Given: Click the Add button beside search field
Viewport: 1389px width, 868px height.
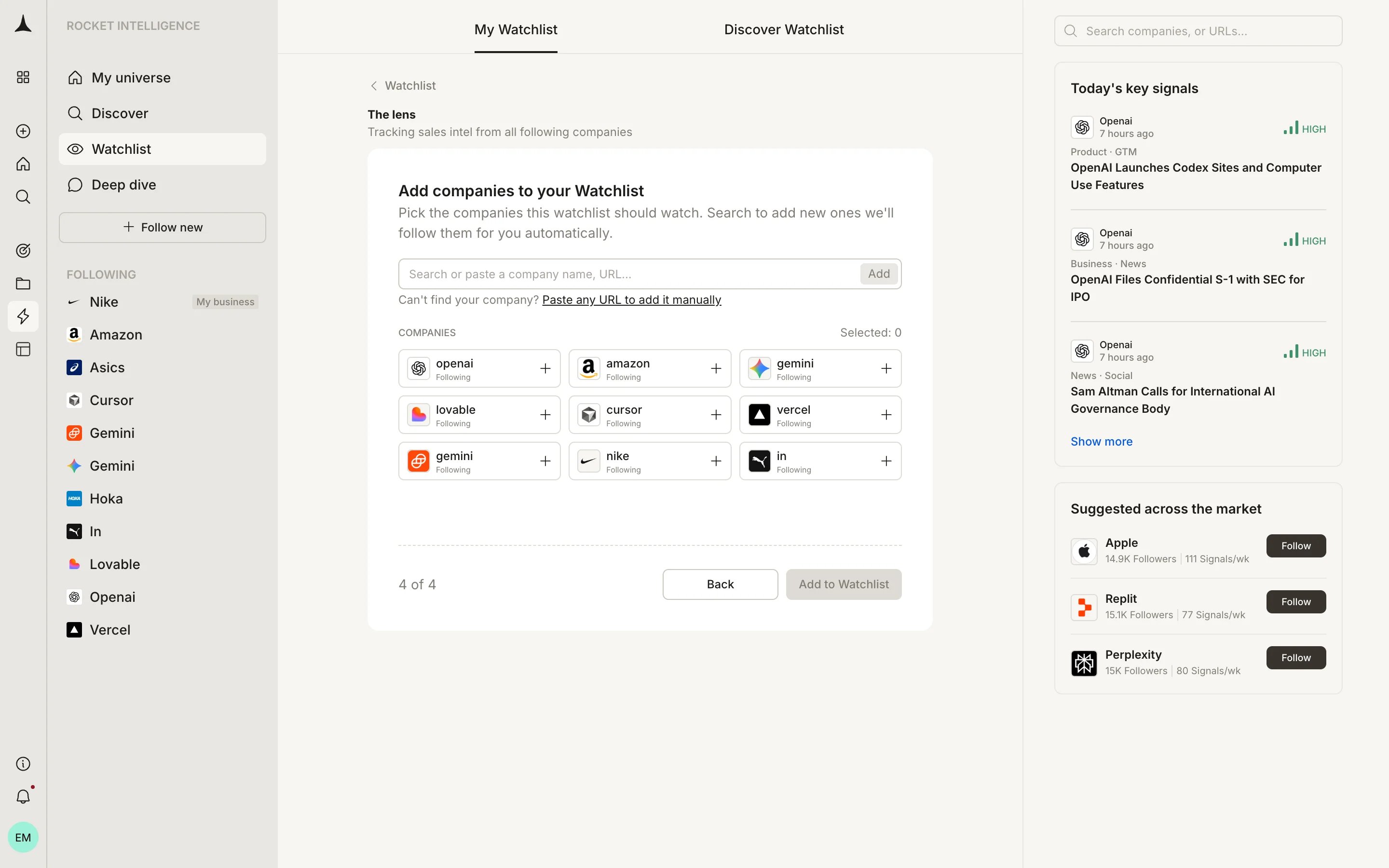Looking at the screenshot, I should pyautogui.click(x=879, y=274).
